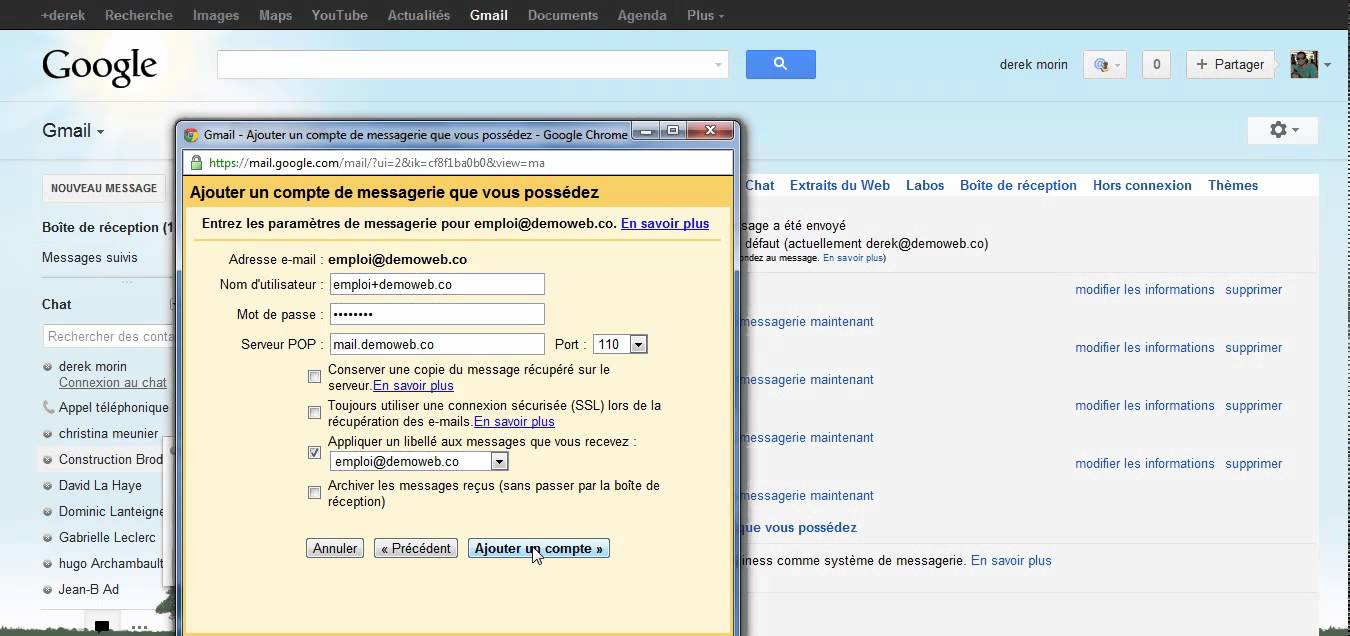Open Messages suivis in the sidebar

pos(90,257)
